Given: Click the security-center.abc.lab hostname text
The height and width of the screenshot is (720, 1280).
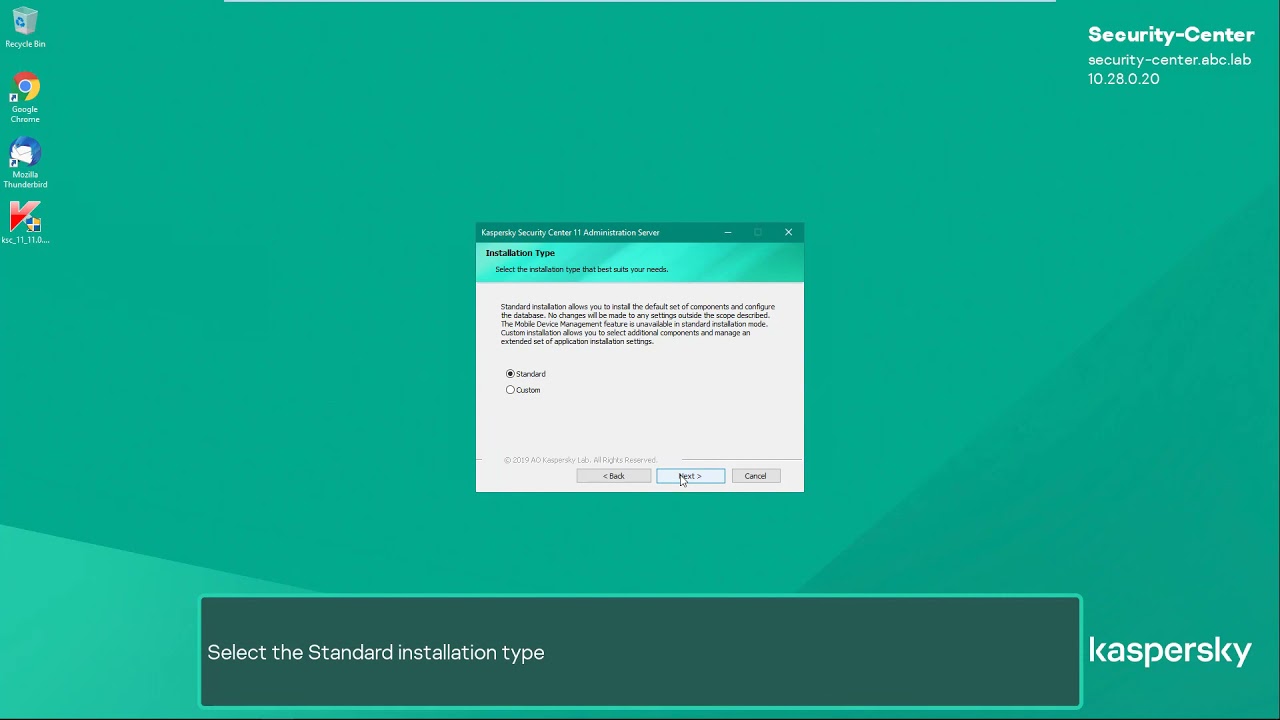Looking at the screenshot, I should tap(1169, 60).
